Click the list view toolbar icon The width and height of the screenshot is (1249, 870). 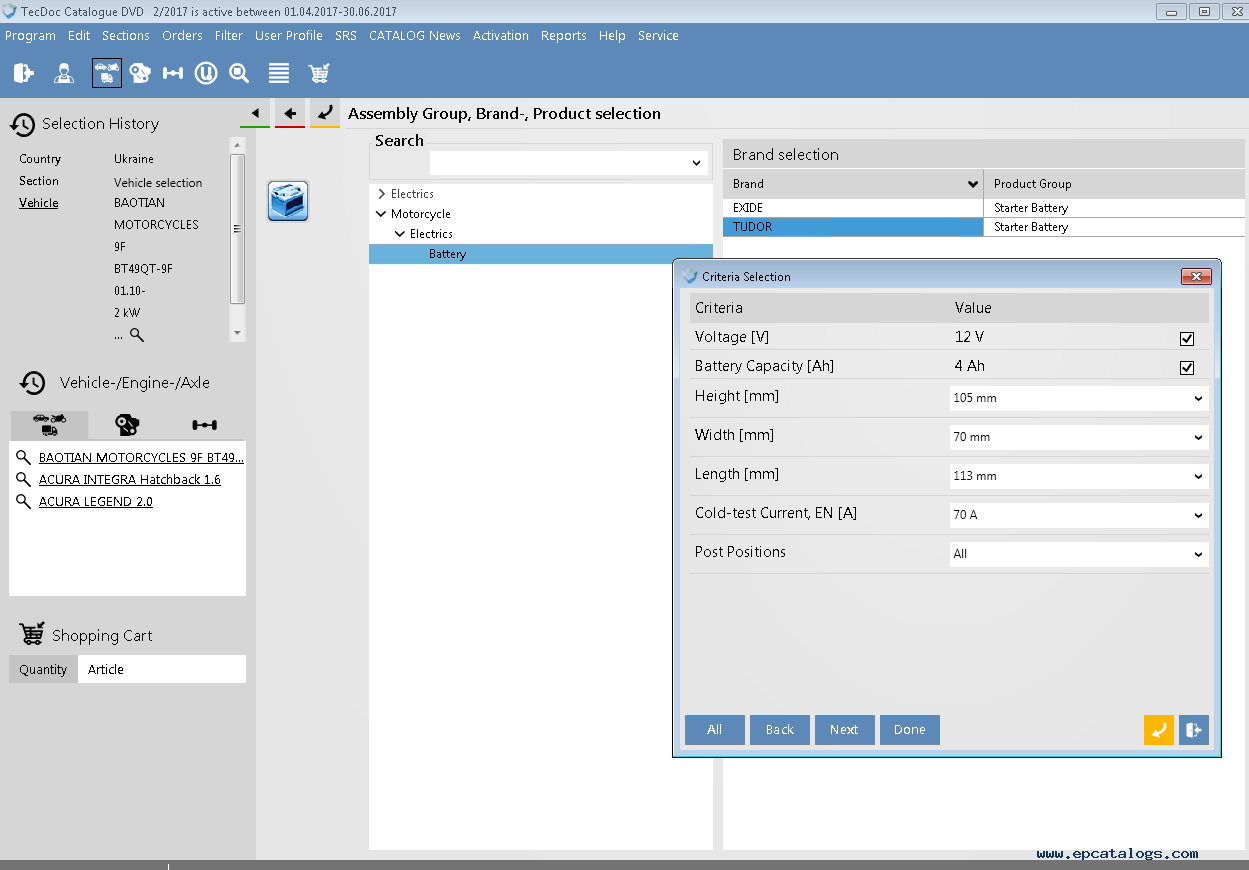[x=279, y=73]
